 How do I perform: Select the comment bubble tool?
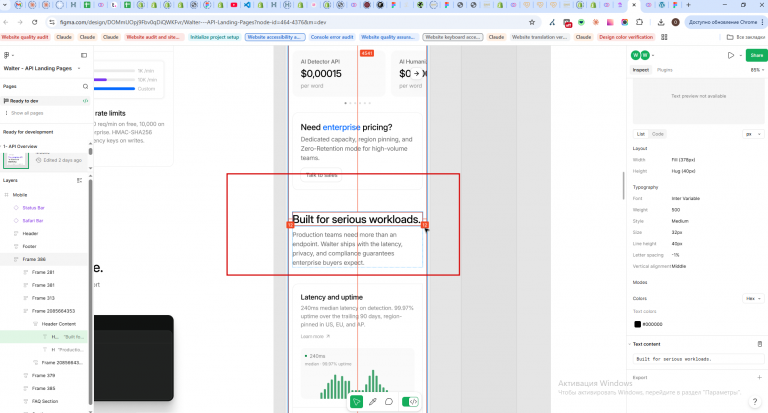389,402
